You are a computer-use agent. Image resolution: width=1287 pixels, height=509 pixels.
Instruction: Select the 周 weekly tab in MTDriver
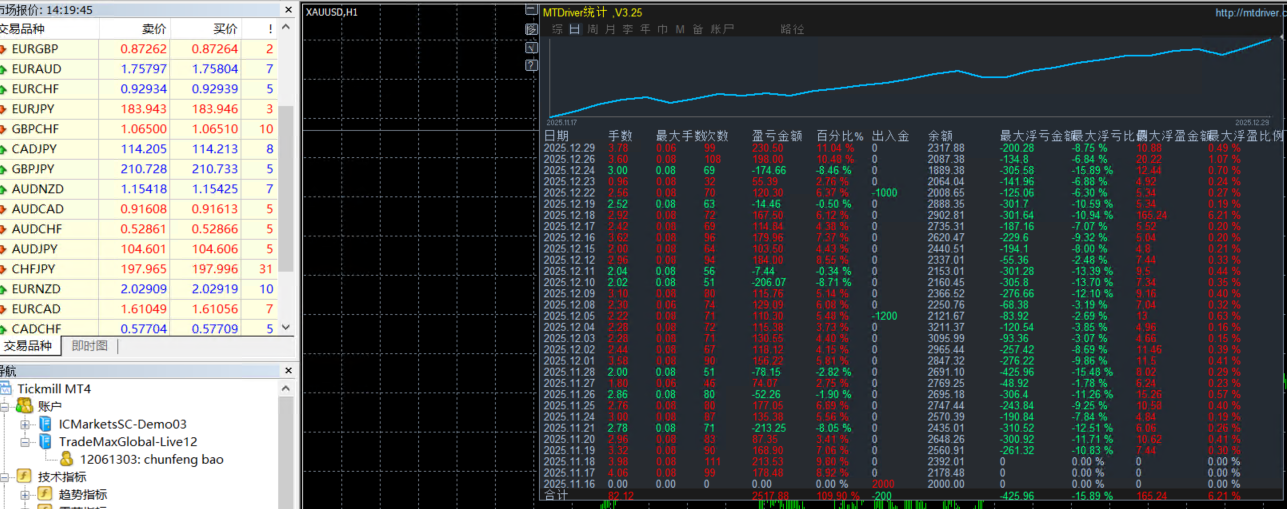pyautogui.click(x=593, y=30)
